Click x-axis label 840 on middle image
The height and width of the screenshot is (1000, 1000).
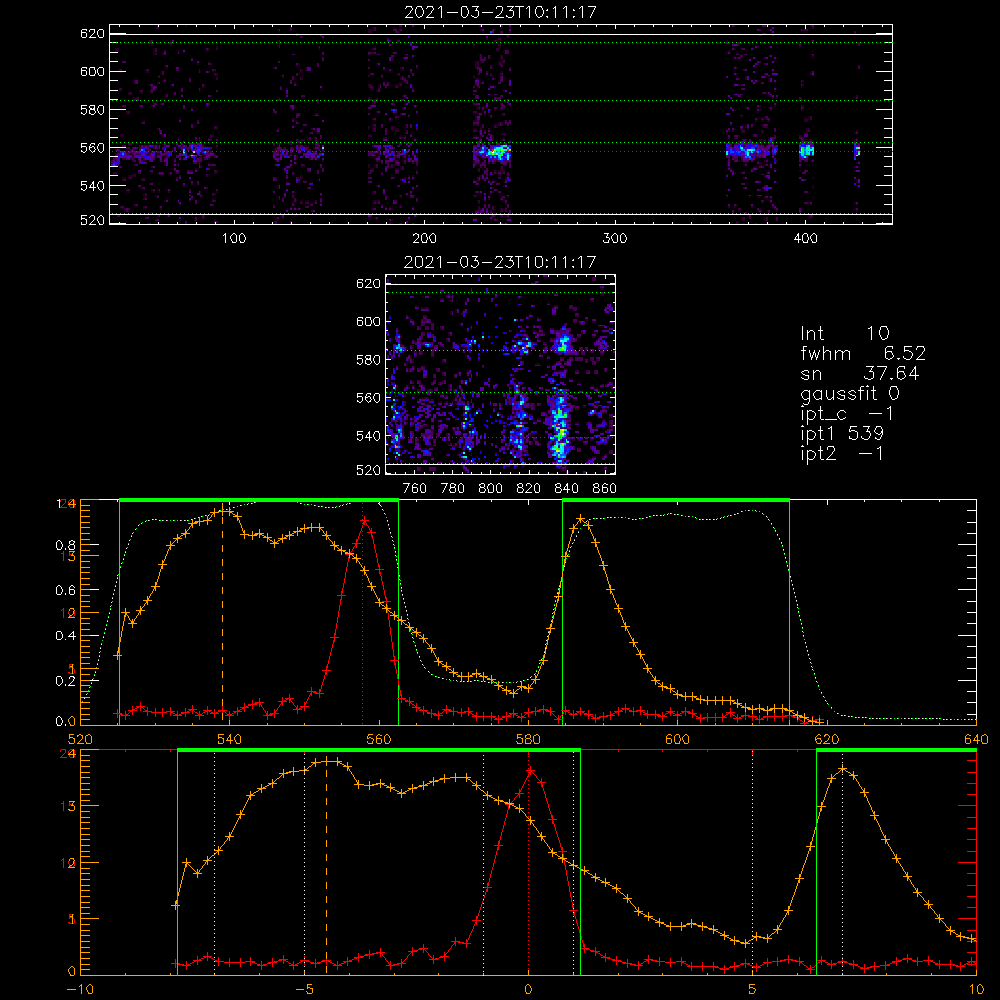tap(566, 489)
